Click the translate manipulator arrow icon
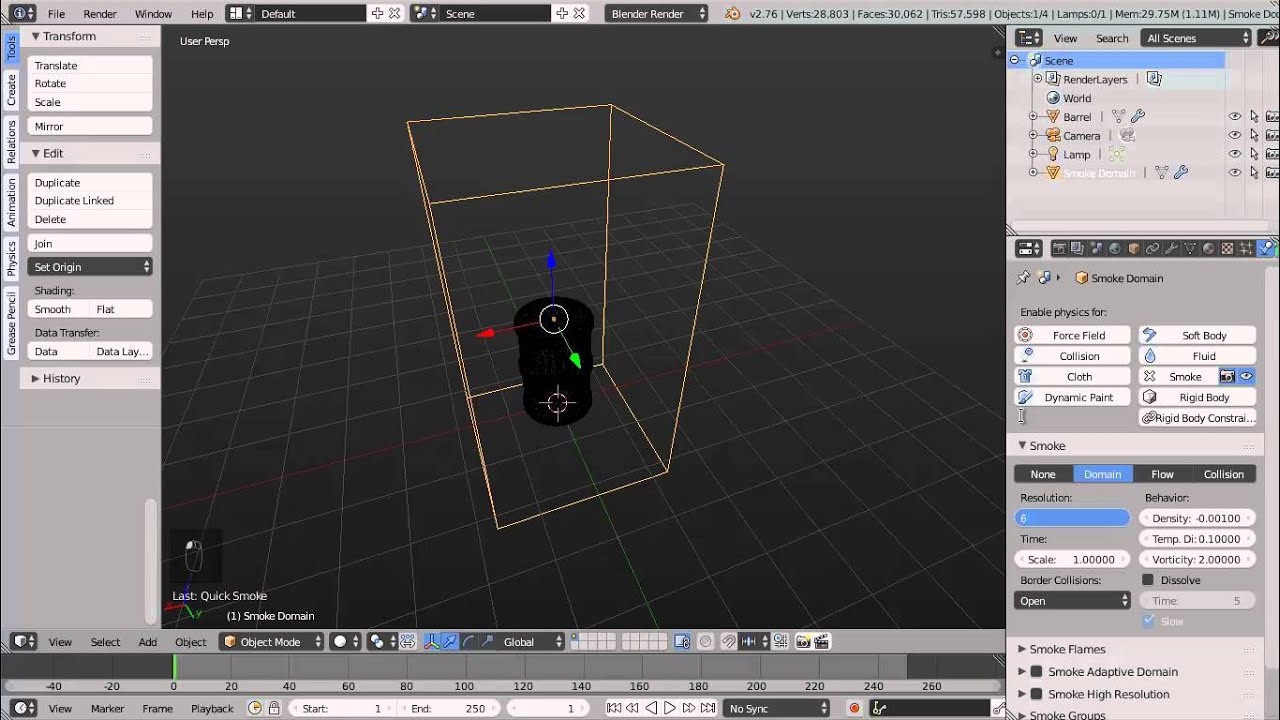1280x720 pixels. [450, 642]
